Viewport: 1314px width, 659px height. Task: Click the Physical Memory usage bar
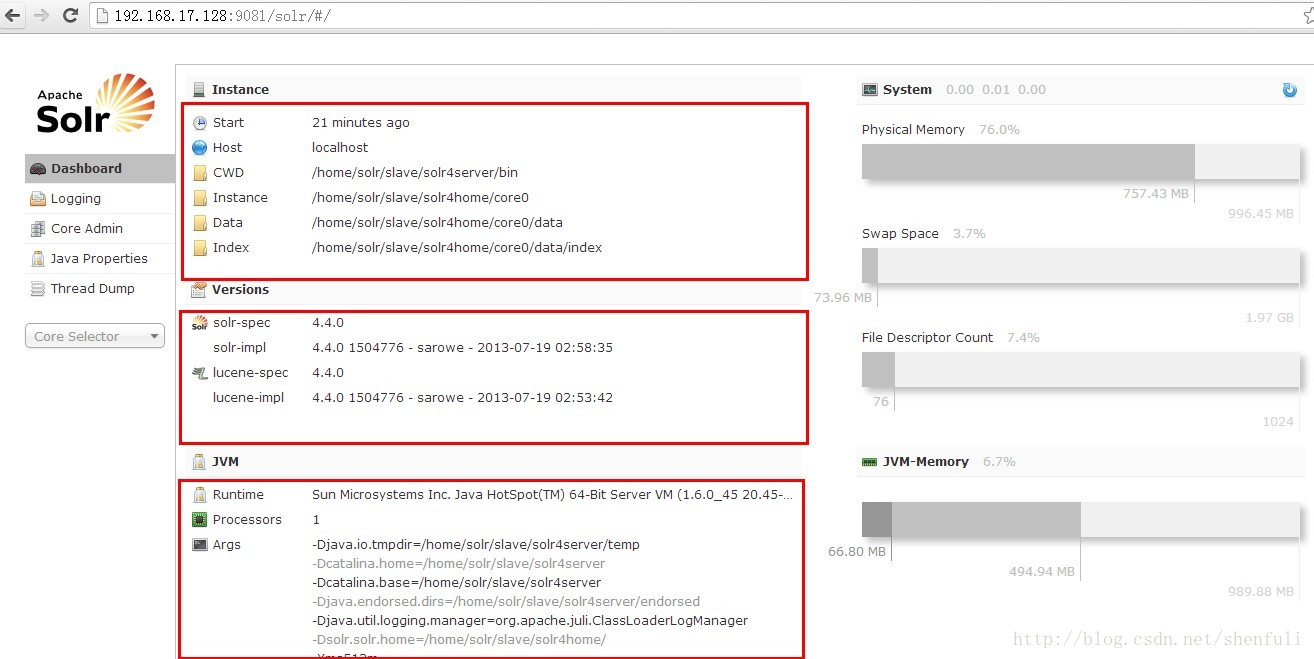pos(1081,161)
